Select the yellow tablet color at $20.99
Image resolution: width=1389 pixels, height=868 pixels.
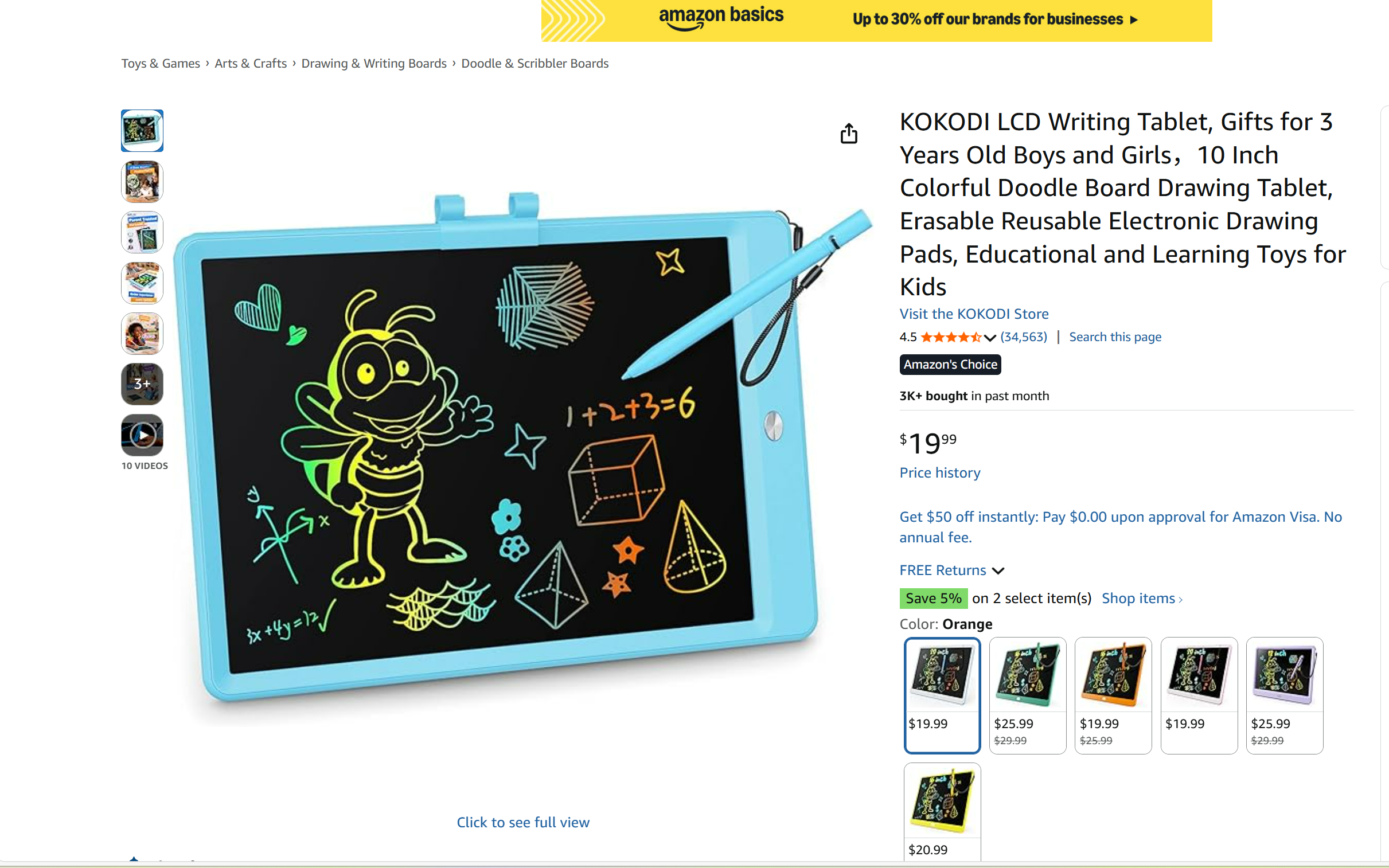coord(942,812)
